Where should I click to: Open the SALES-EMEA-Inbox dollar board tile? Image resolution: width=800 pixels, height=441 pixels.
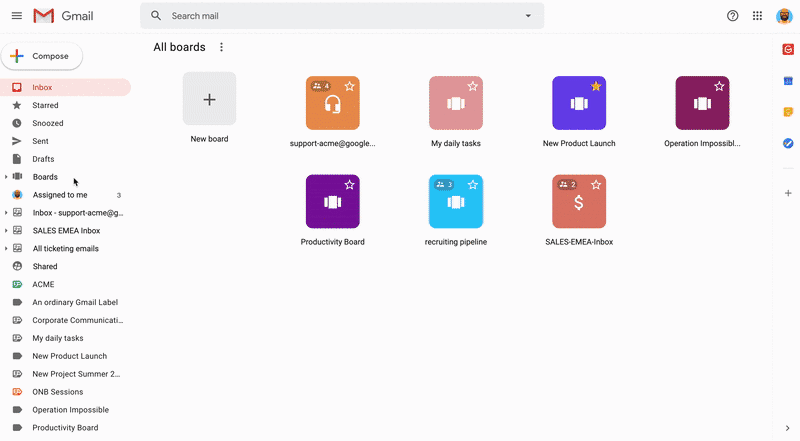click(x=579, y=202)
